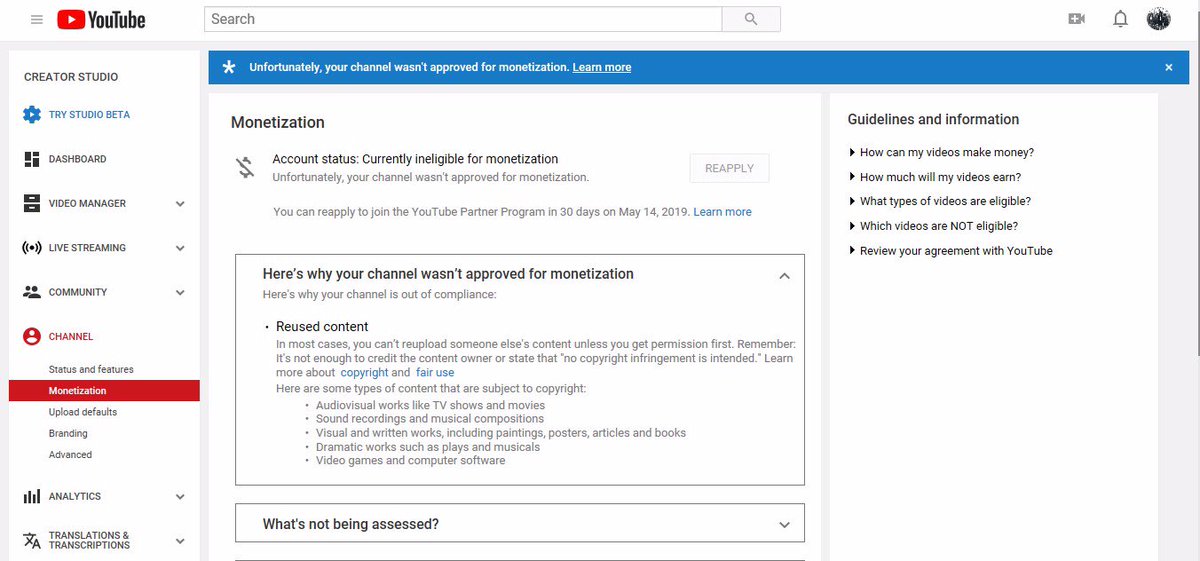Click the Live Streaming broadcast icon
The height and width of the screenshot is (561, 1200).
32,248
